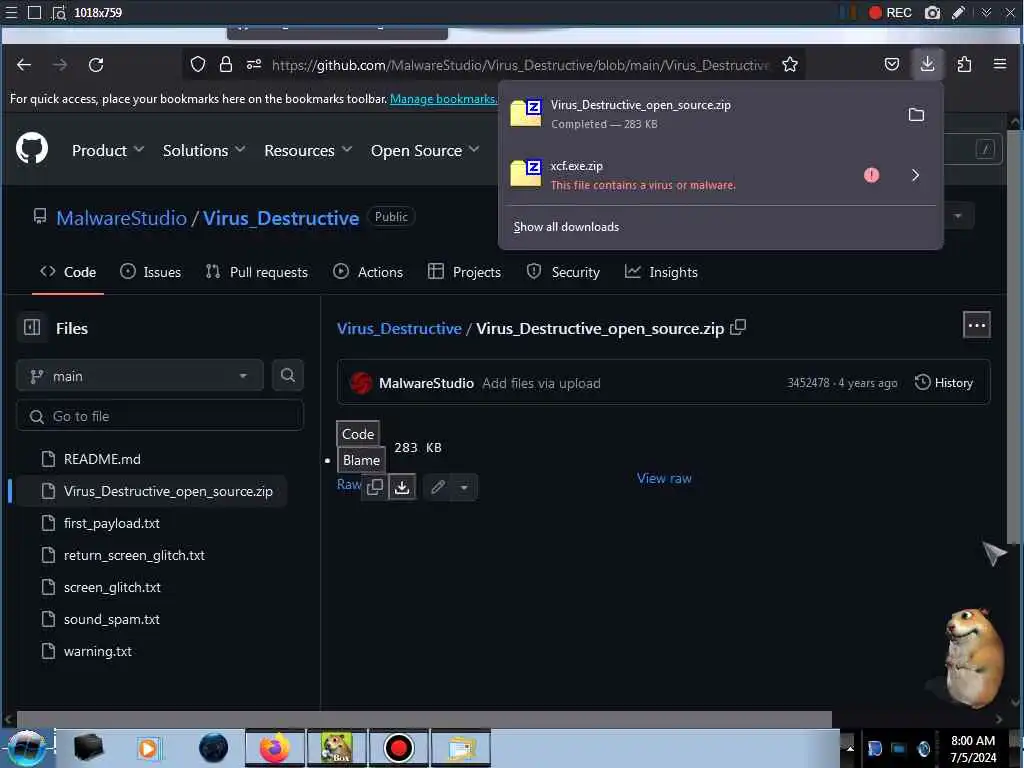
Task: Click the Go to file search field
Action: point(160,416)
